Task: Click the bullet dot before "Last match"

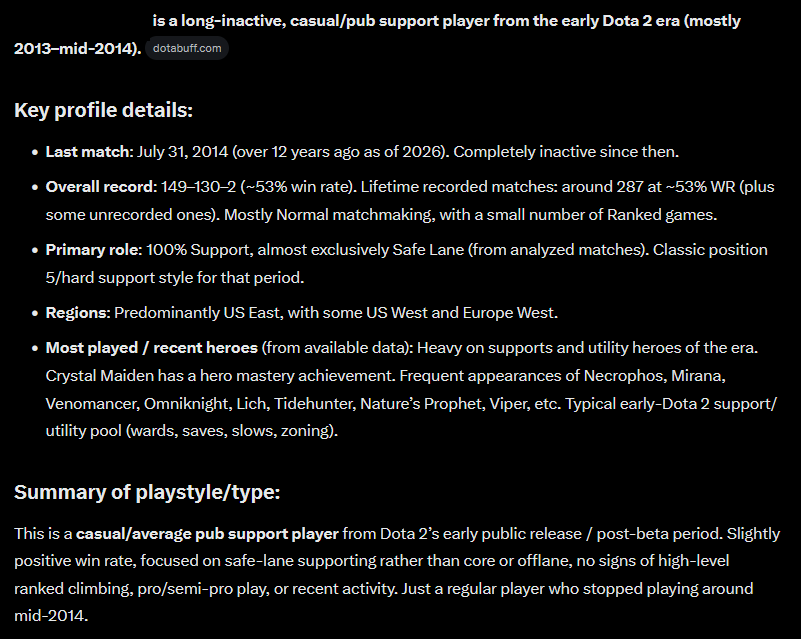Action: pos(35,152)
